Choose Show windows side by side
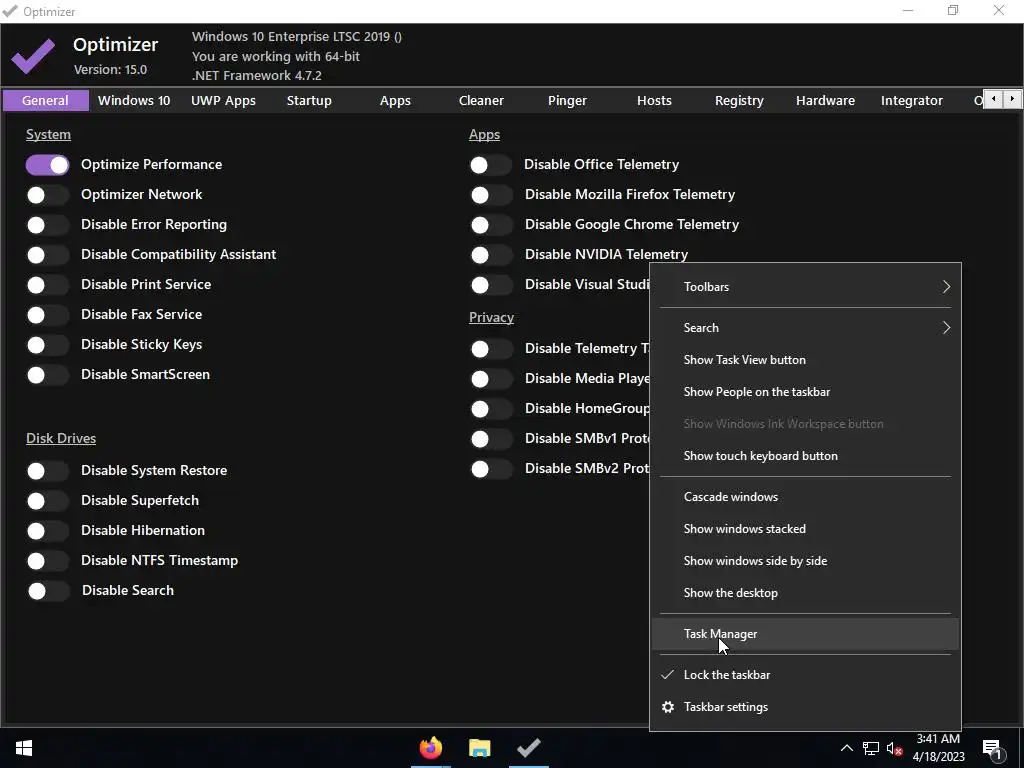The width and height of the screenshot is (1024, 768). click(x=805, y=561)
